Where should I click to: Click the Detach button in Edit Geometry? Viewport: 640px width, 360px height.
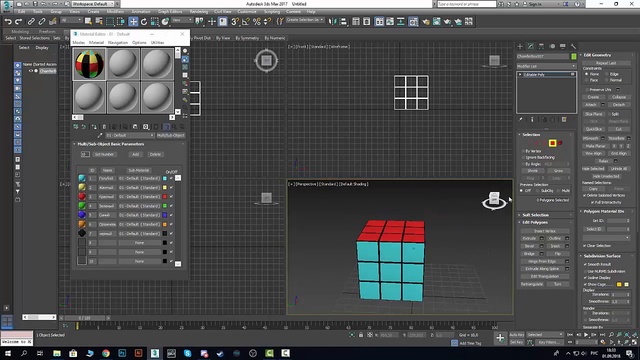click(x=618, y=104)
